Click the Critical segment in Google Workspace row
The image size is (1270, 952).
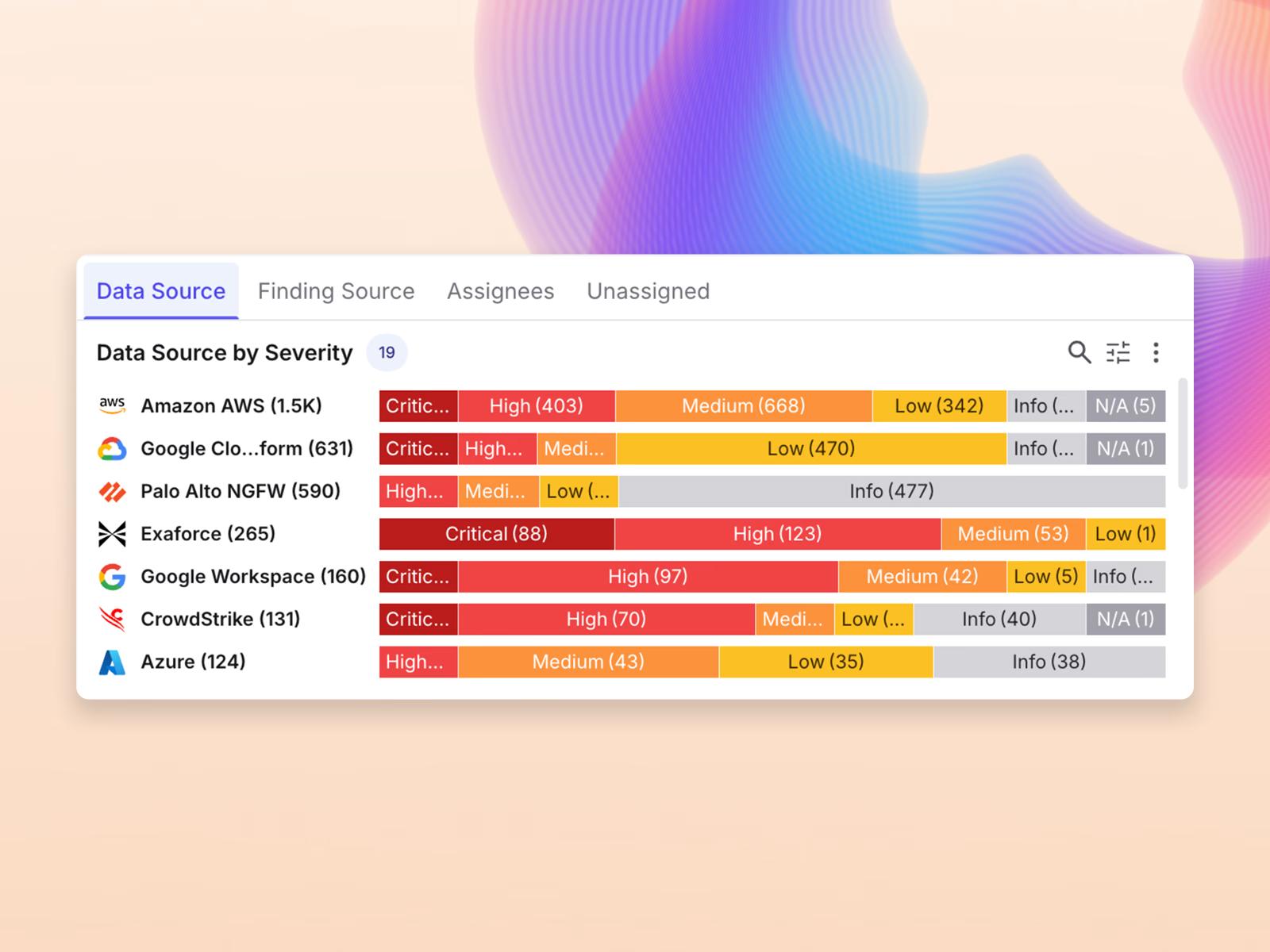[418, 577]
